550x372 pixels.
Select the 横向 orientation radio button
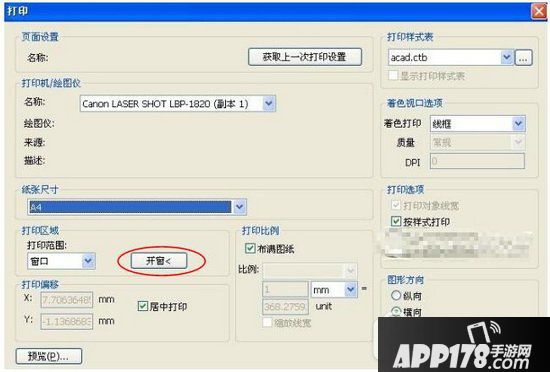[396, 311]
